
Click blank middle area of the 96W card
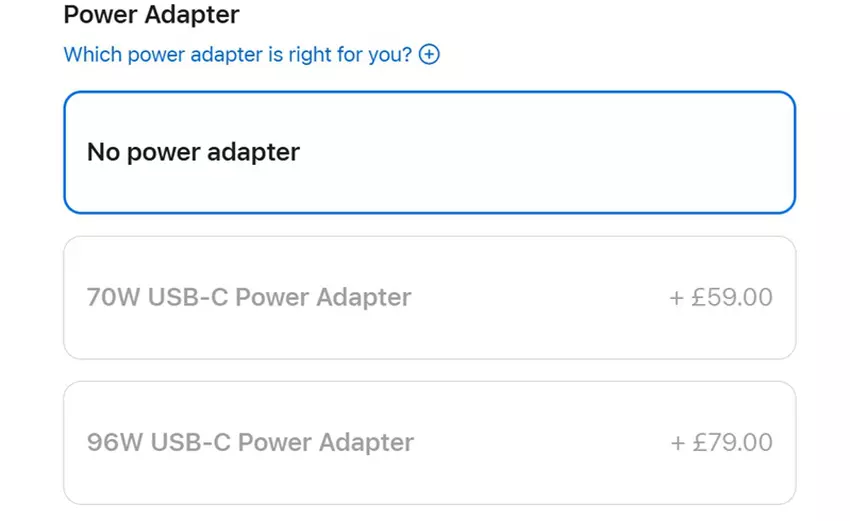540,442
